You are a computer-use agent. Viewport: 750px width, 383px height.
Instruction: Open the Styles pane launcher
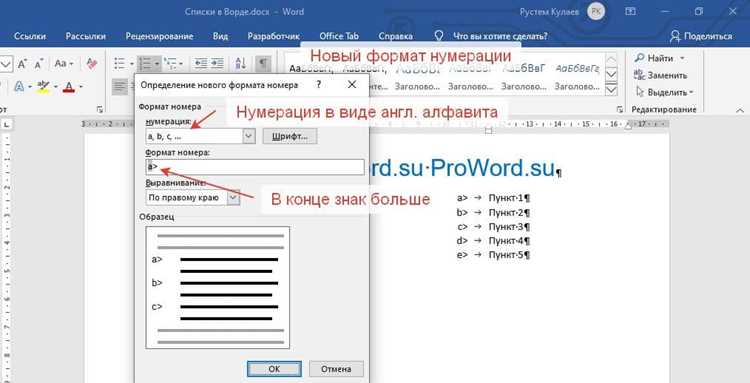pyautogui.click(x=619, y=109)
